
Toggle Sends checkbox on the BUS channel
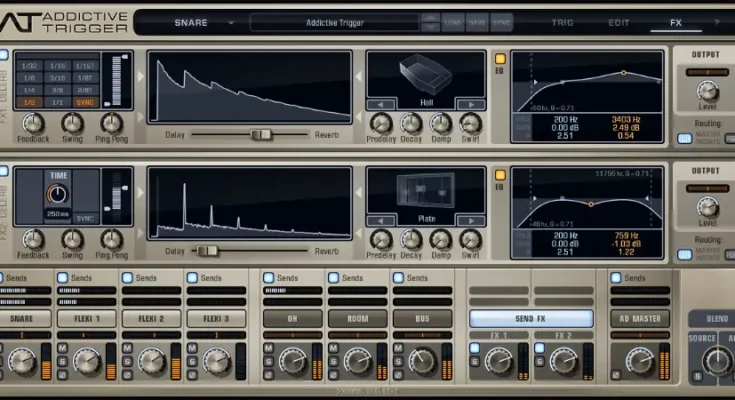pyautogui.click(x=398, y=277)
